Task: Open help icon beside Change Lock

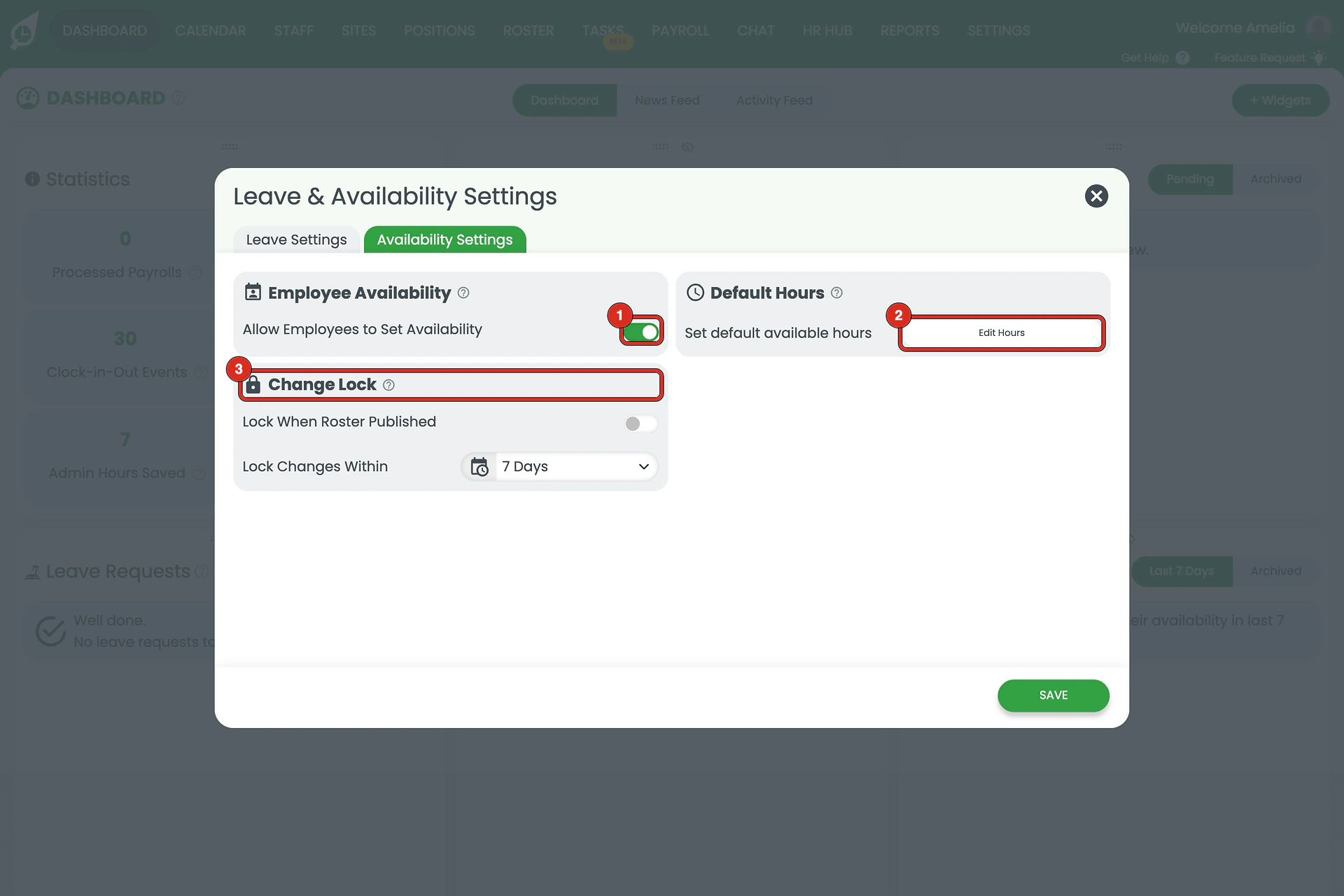Action: 389,385
